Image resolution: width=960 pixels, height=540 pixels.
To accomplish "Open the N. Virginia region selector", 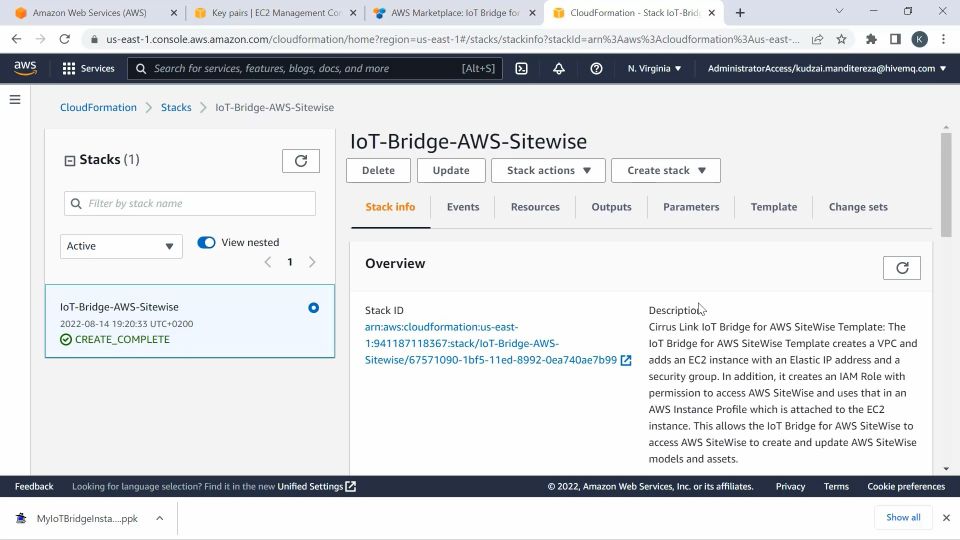I will pyautogui.click(x=654, y=69).
